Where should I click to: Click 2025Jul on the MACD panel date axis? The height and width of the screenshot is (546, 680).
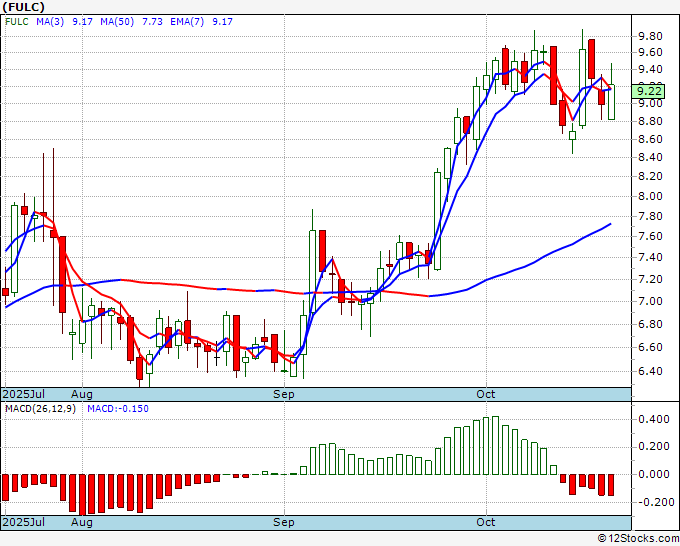click(x=23, y=522)
